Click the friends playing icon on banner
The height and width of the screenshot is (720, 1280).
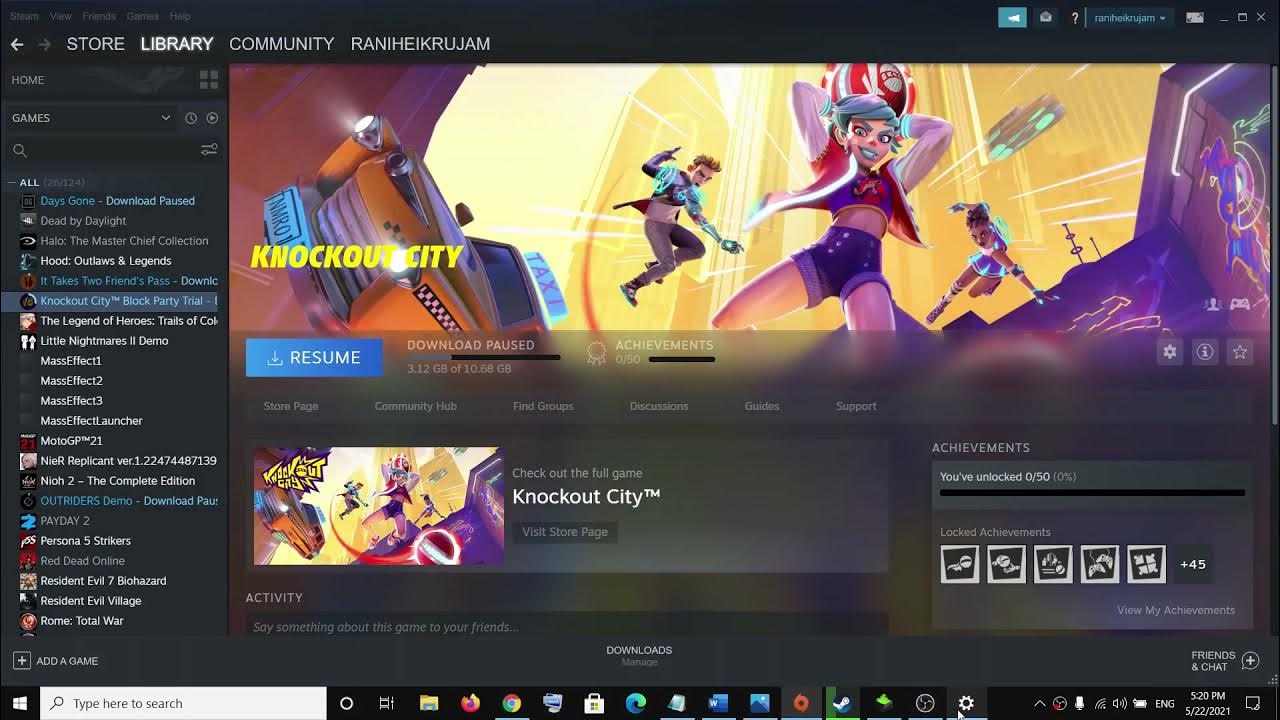point(1213,304)
